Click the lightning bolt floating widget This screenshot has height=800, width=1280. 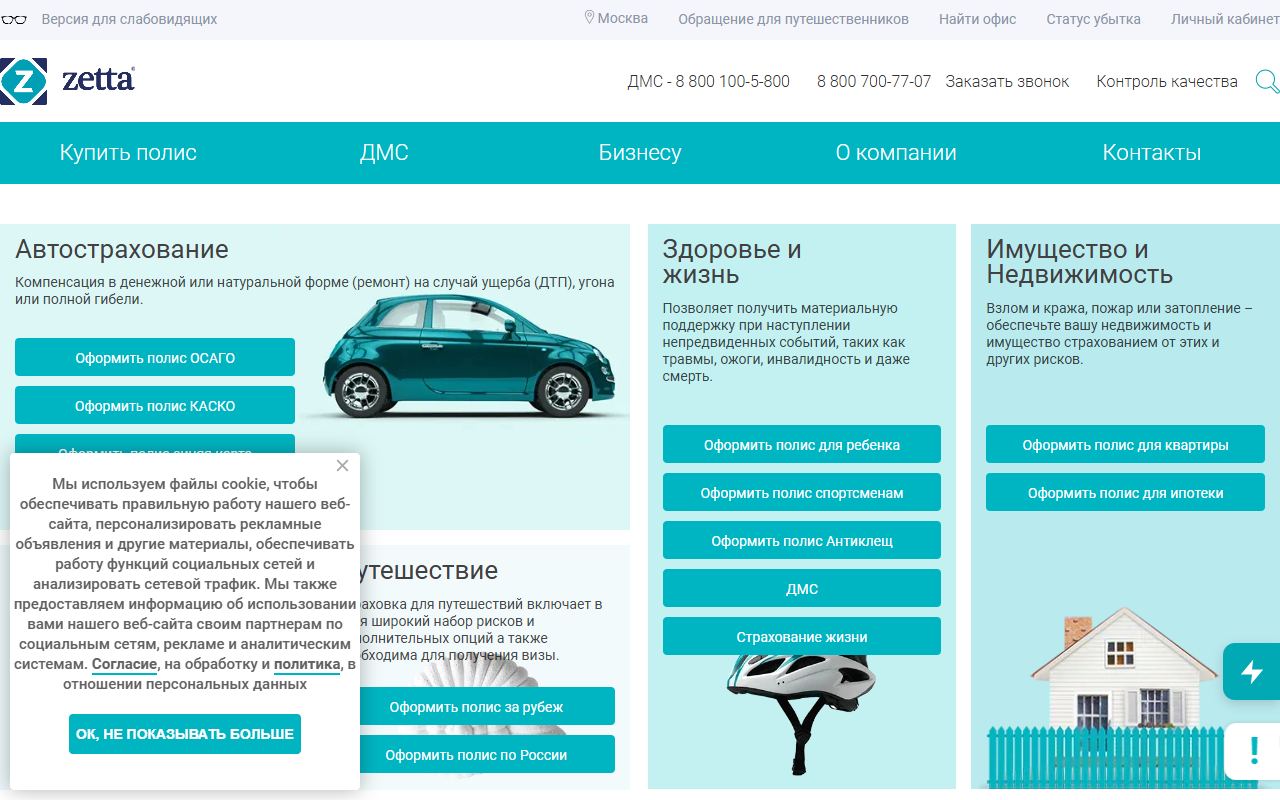1251,671
